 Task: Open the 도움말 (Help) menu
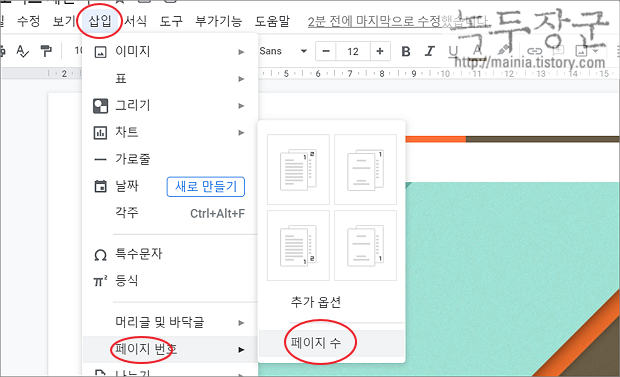272,21
